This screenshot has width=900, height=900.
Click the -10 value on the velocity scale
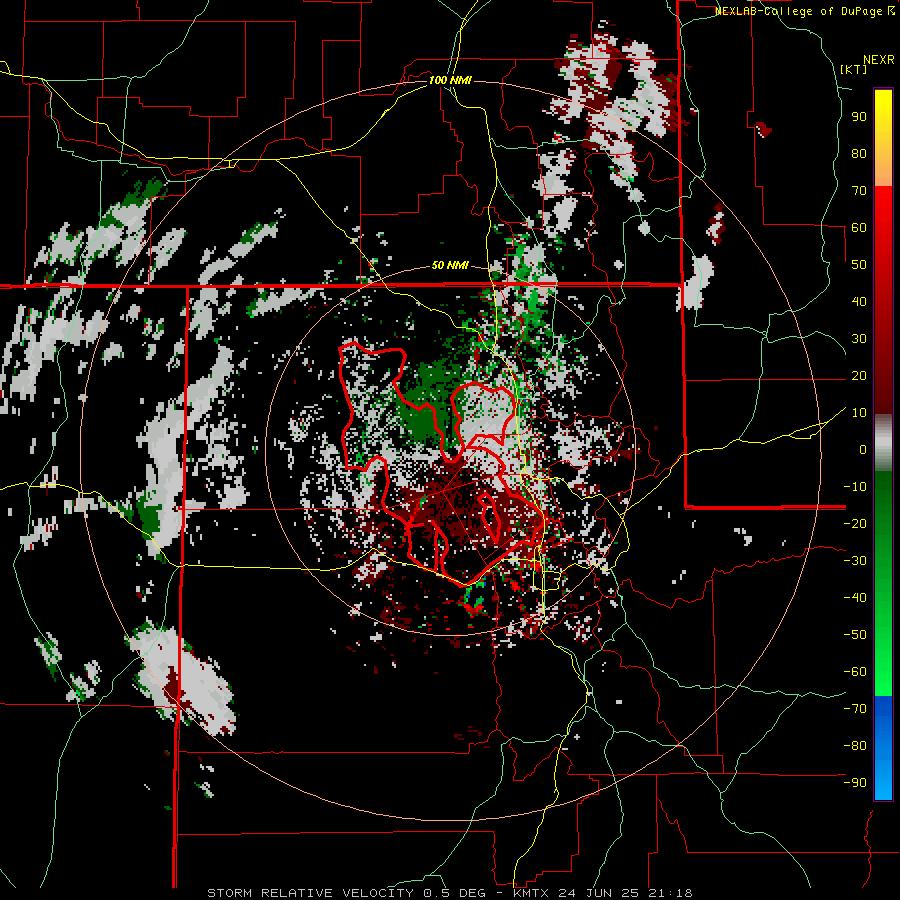(x=855, y=487)
